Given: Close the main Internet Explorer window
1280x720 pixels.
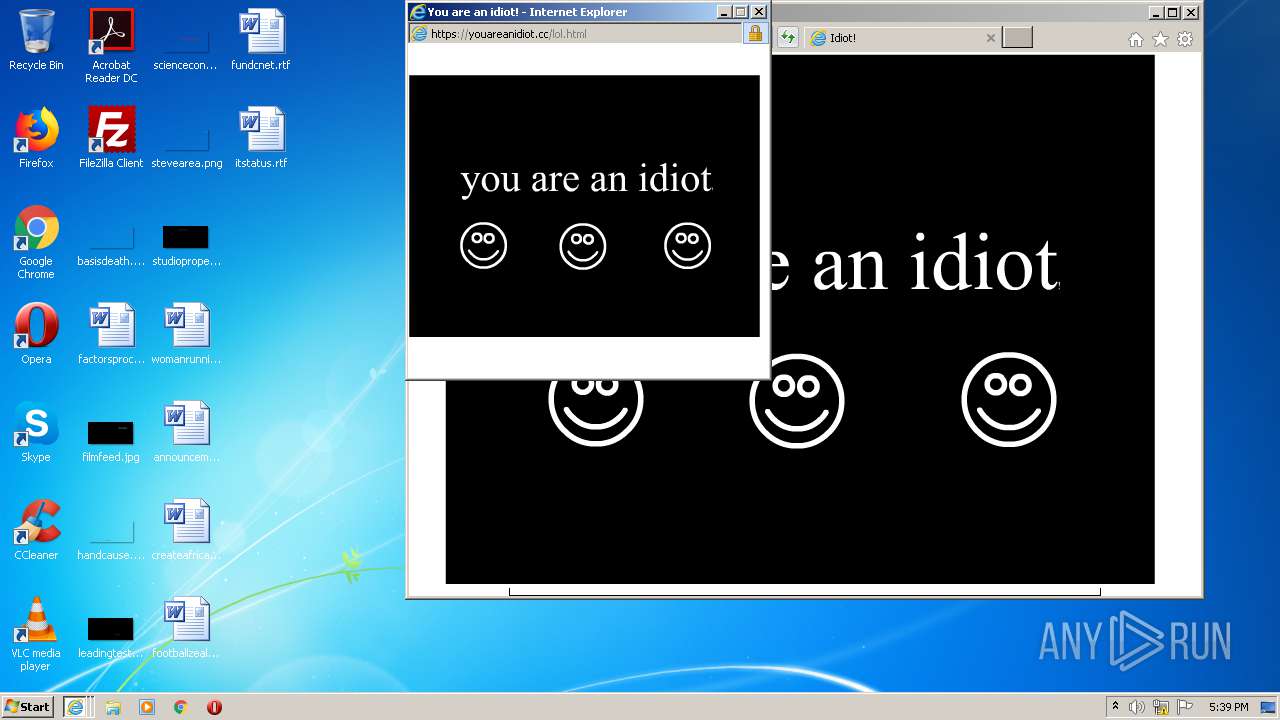Looking at the screenshot, I should pyautogui.click(x=1191, y=12).
